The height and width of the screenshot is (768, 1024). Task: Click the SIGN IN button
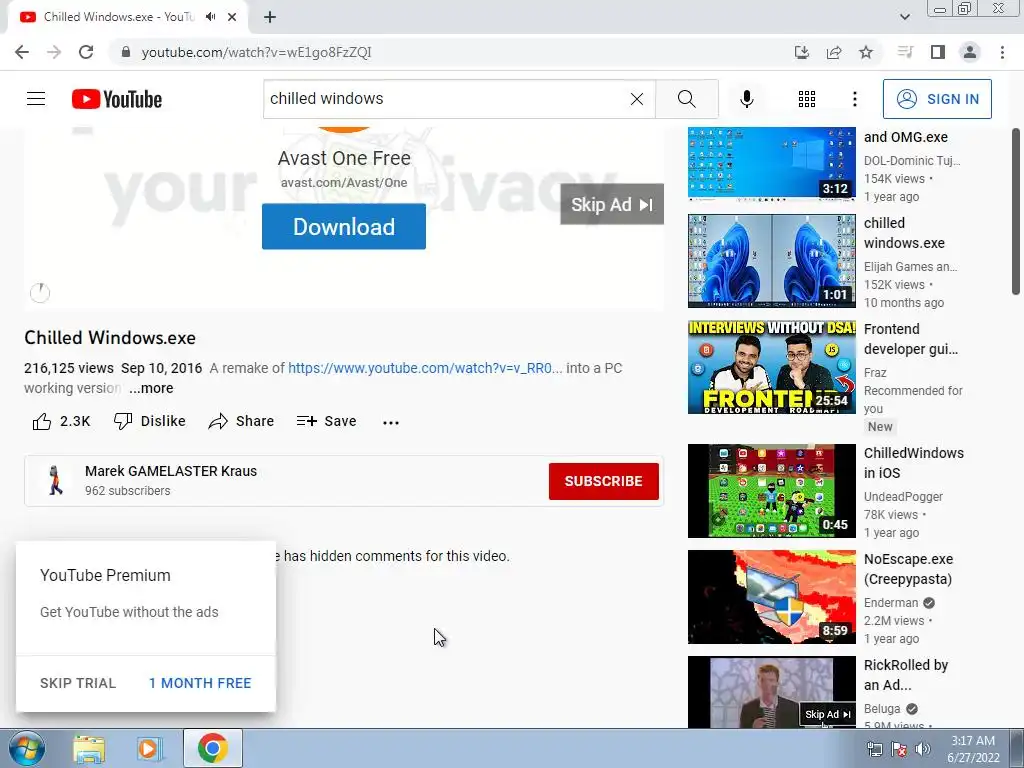937,99
